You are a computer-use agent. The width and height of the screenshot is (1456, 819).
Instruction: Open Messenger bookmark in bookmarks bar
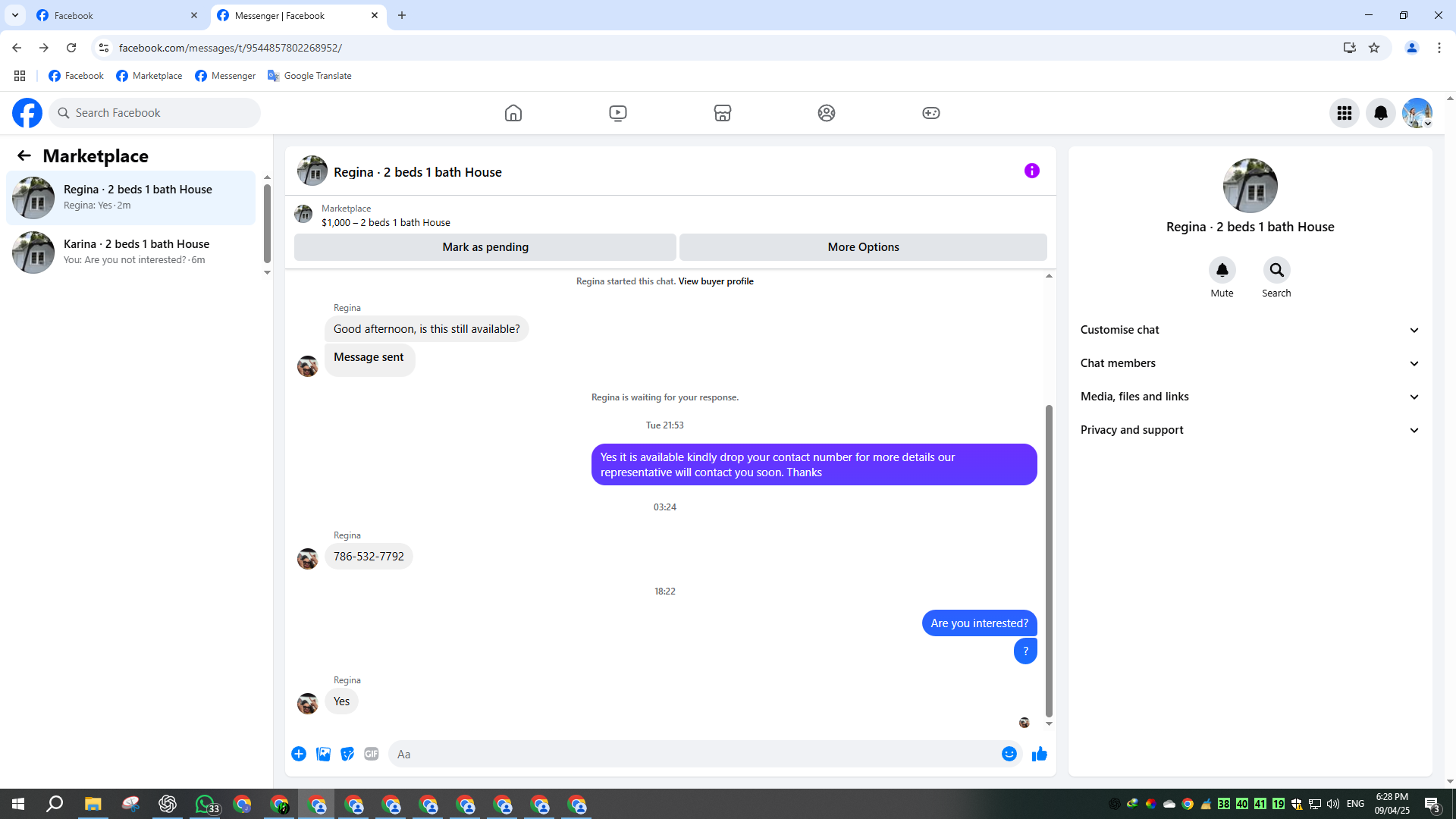[x=225, y=76]
